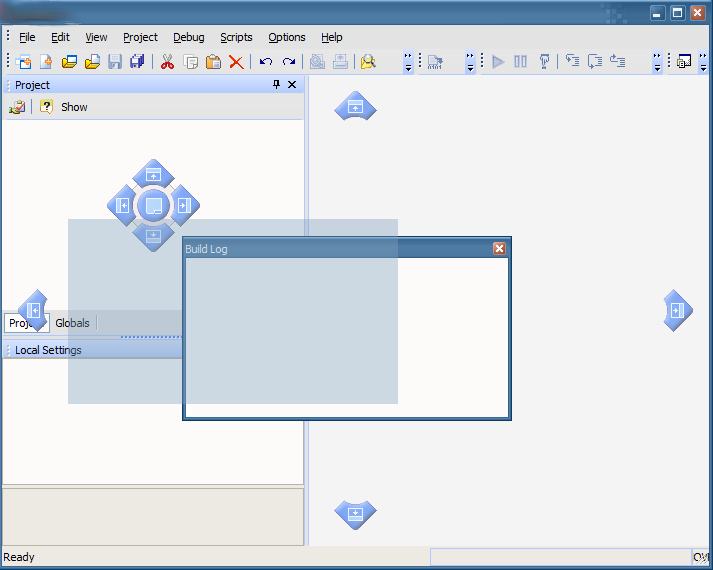Click the Find in files icon
The height and width of the screenshot is (570, 713).
pos(368,62)
